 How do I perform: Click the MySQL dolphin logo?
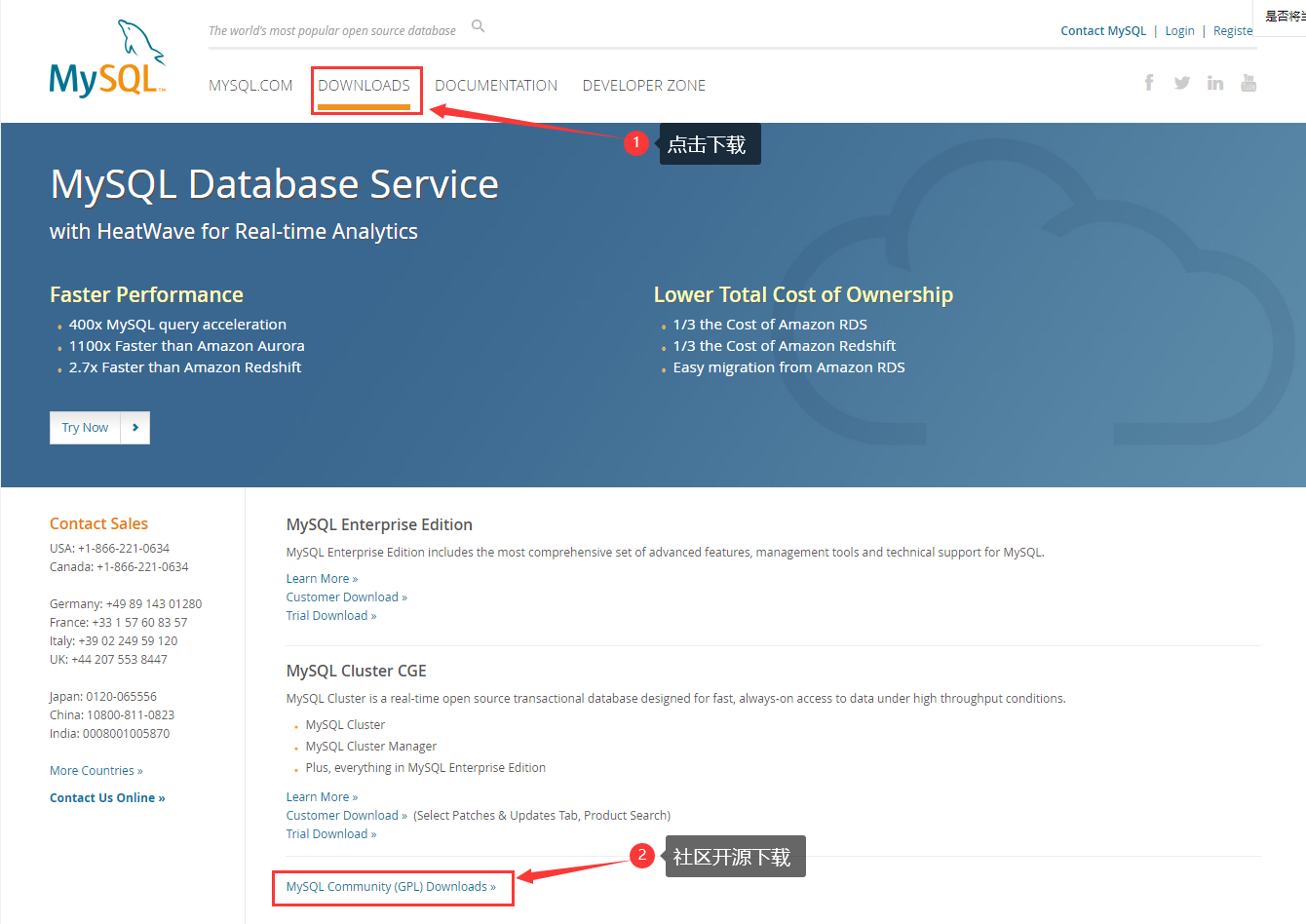click(108, 58)
